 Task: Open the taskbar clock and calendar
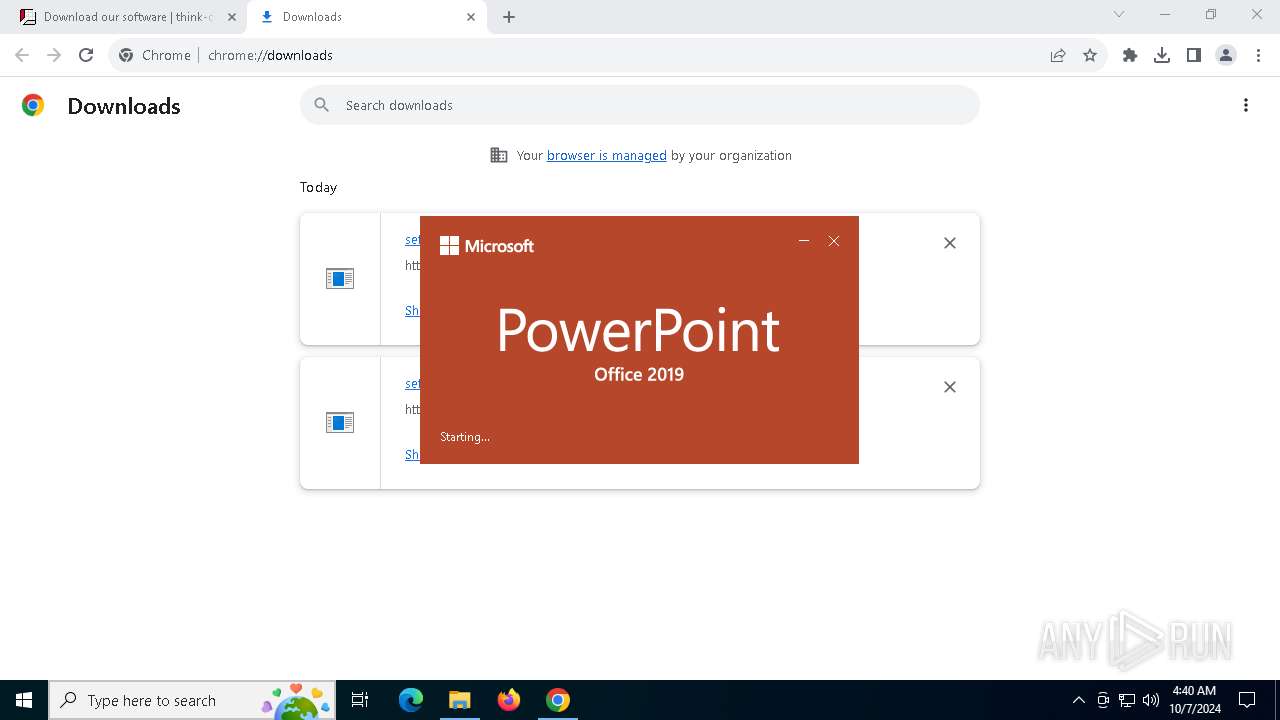coord(1194,700)
